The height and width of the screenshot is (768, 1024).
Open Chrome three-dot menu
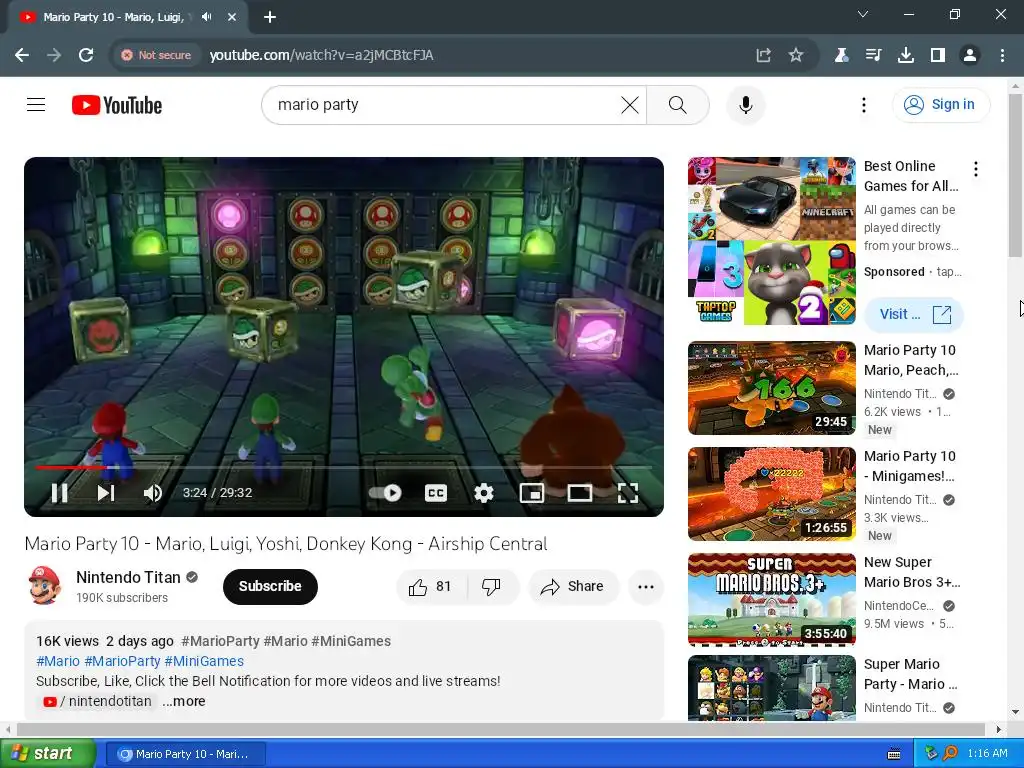coord(1002,55)
